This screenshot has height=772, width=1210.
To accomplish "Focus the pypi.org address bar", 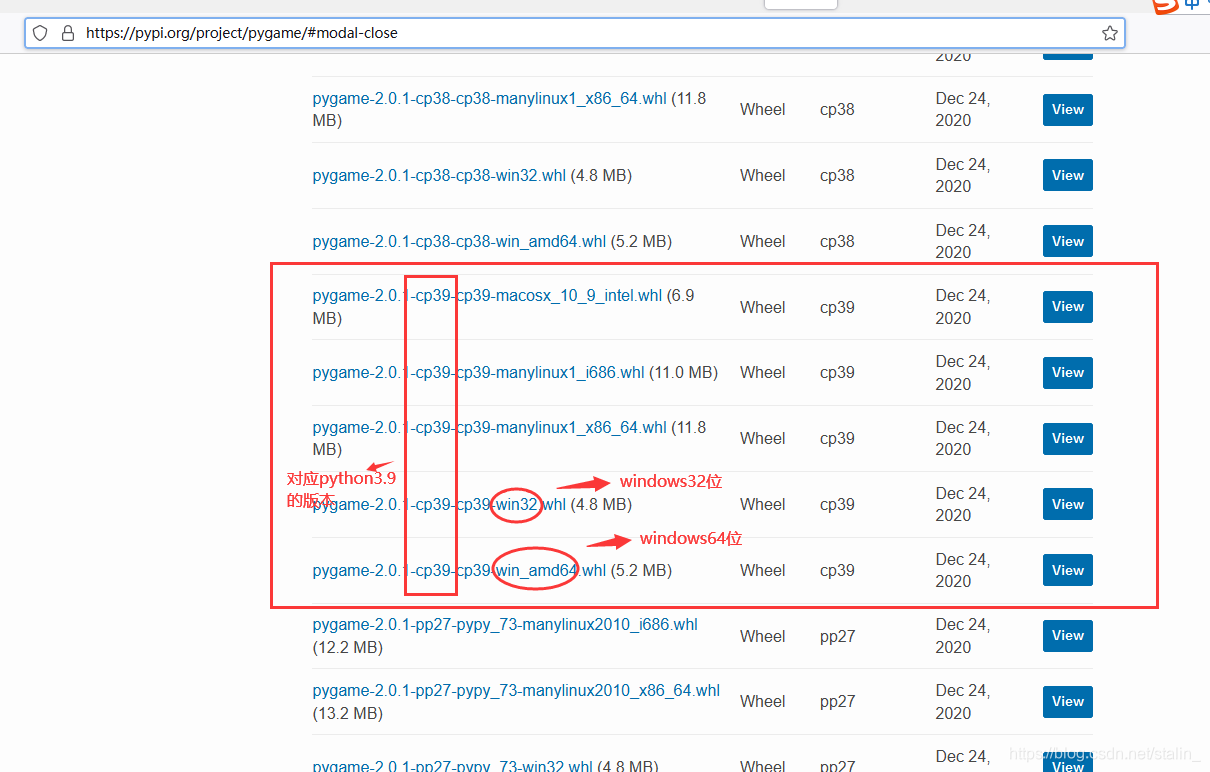I will coord(575,33).
